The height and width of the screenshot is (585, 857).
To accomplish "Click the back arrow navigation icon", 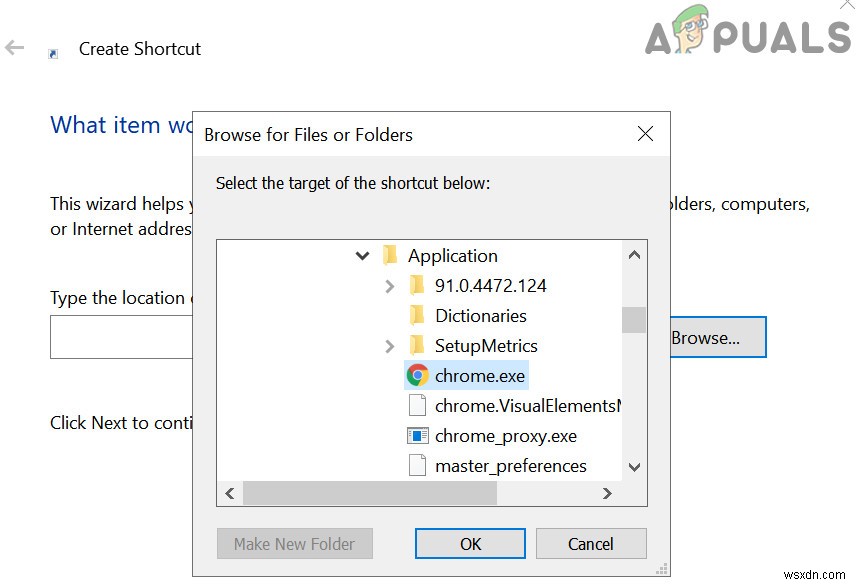I will point(16,47).
